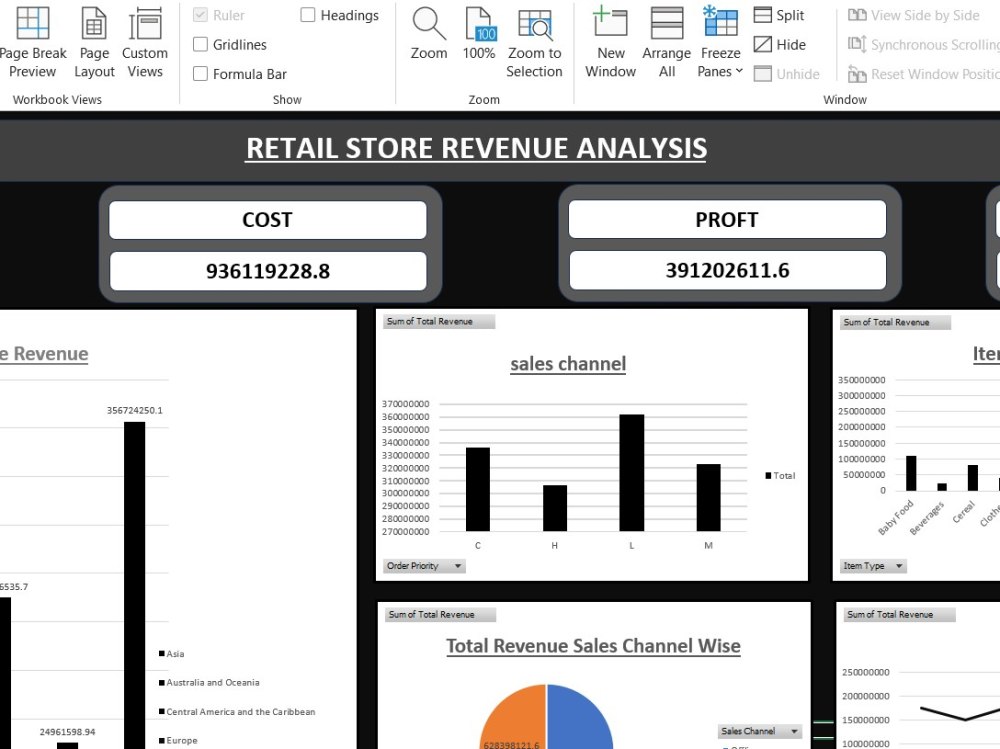This screenshot has height=749, width=1000.
Task: Open the Order Priority filter dropdown
Action: 459,565
